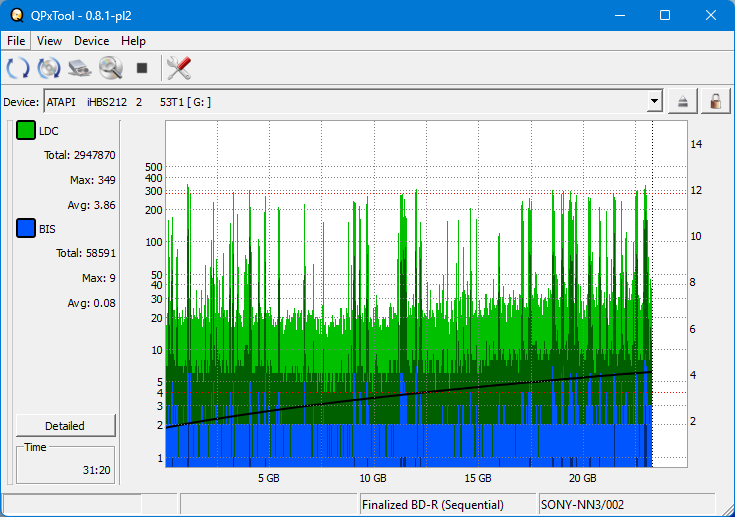Screen dimensions: 735x517
Task: Minimize the QPxTool window
Action: coord(620,15)
